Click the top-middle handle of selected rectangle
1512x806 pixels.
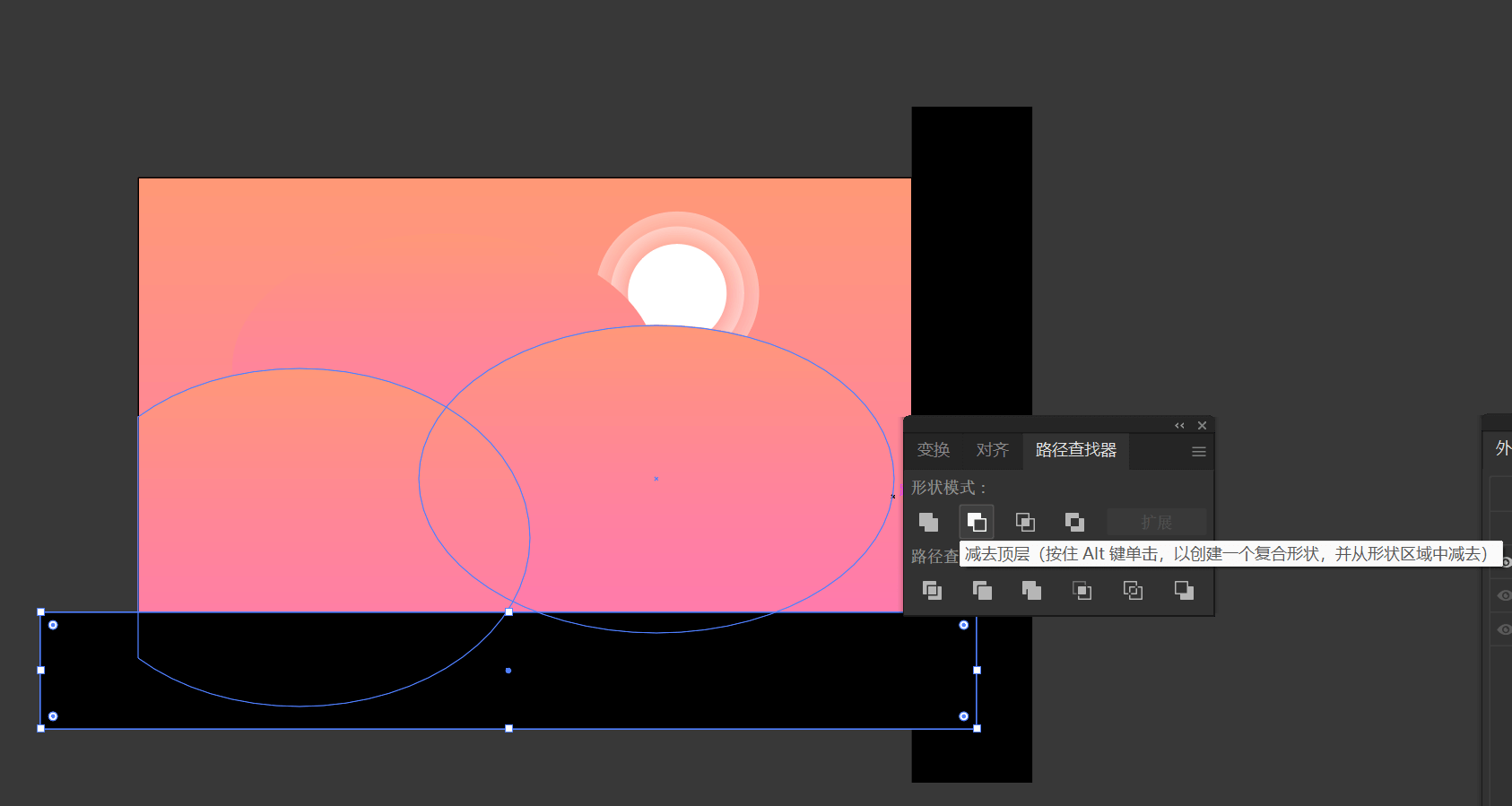coord(508,612)
